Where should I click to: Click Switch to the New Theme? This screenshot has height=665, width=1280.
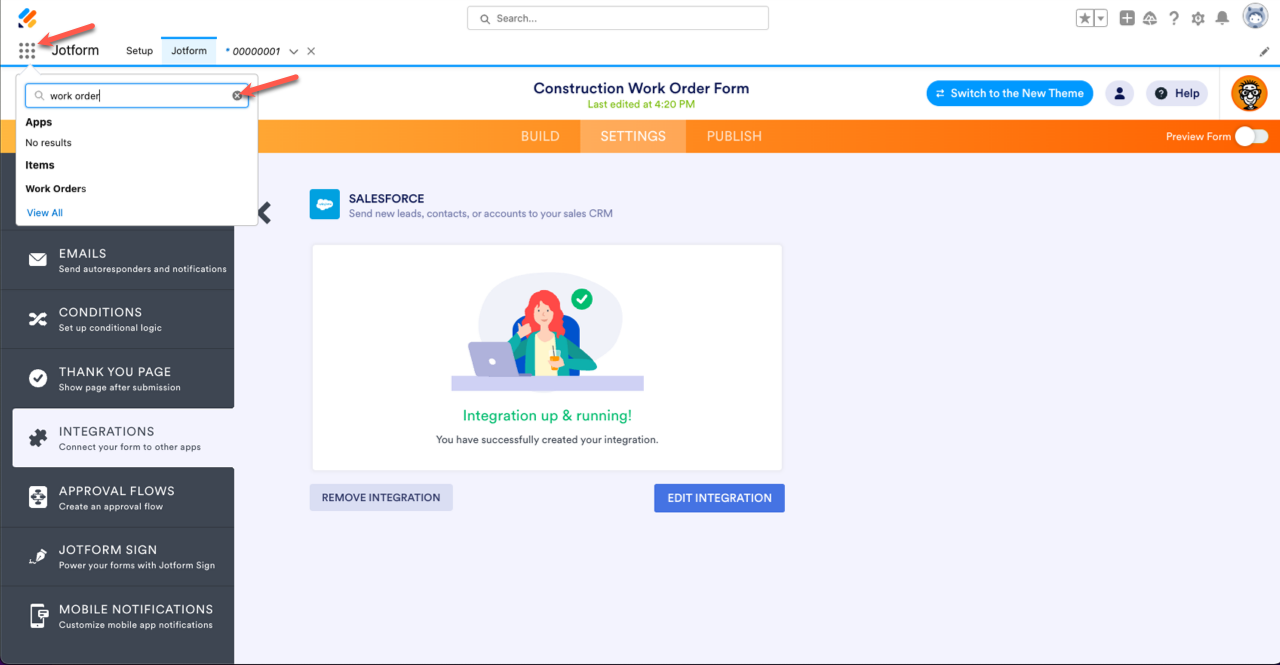[x=1010, y=93]
